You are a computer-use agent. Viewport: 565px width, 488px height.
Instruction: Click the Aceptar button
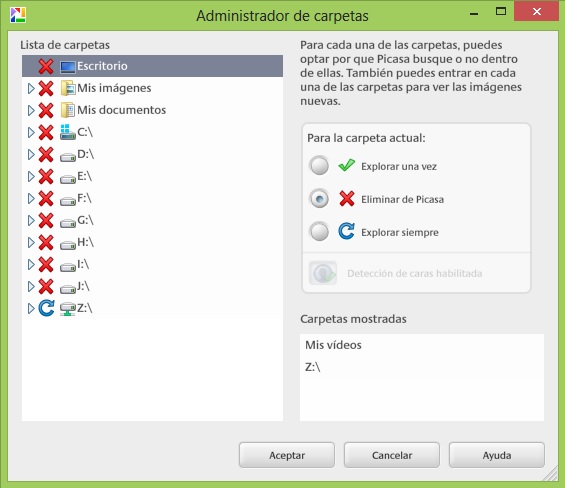coord(287,455)
